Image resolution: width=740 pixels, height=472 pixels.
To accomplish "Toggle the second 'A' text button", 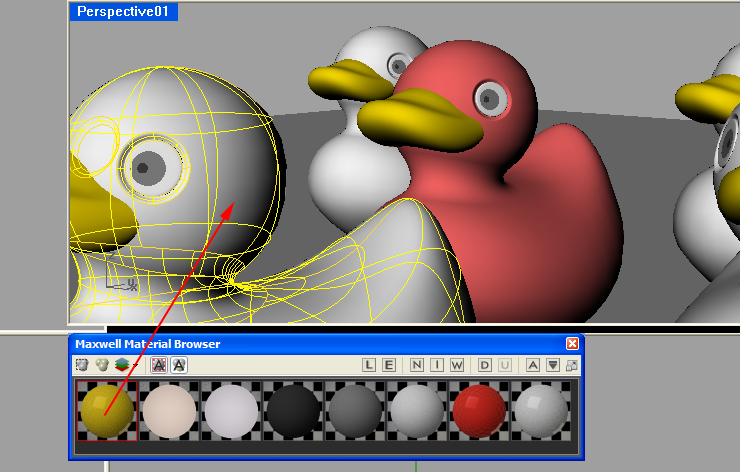I will 179,365.
